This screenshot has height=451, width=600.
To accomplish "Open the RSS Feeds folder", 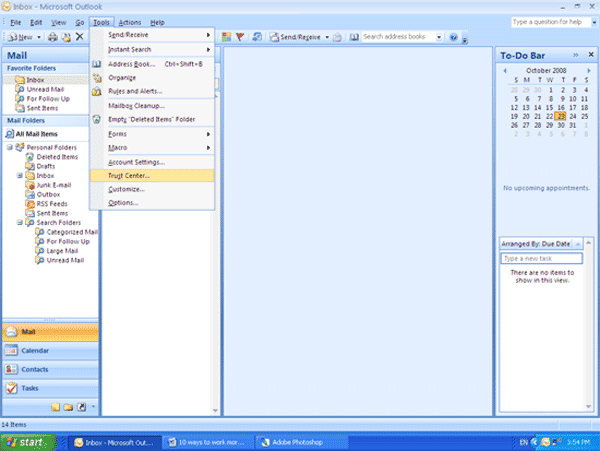I will [51, 204].
